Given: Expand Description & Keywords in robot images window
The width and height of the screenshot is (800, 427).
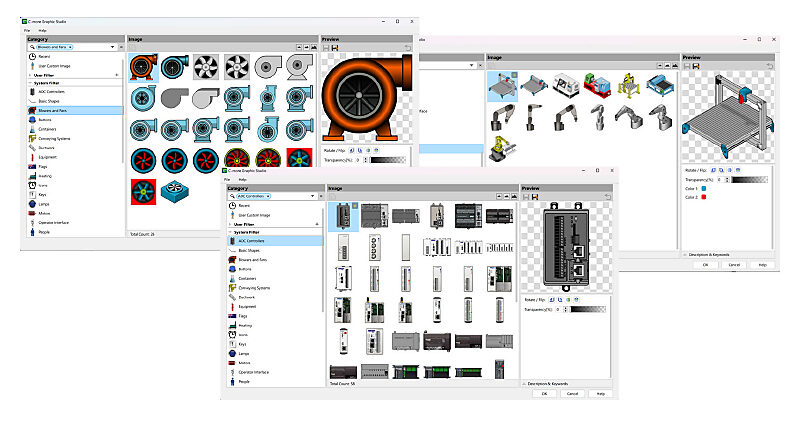Looking at the screenshot, I should click(685, 254).
